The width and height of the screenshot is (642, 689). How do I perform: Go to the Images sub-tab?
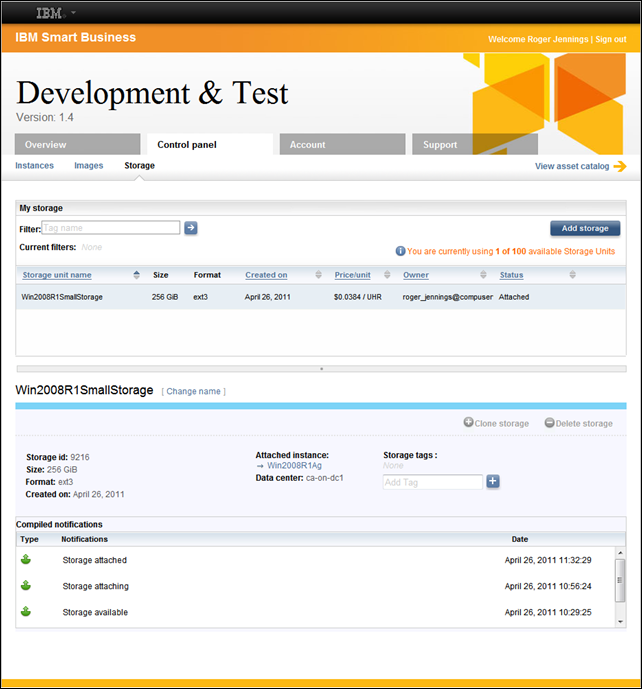pos(89,166)
